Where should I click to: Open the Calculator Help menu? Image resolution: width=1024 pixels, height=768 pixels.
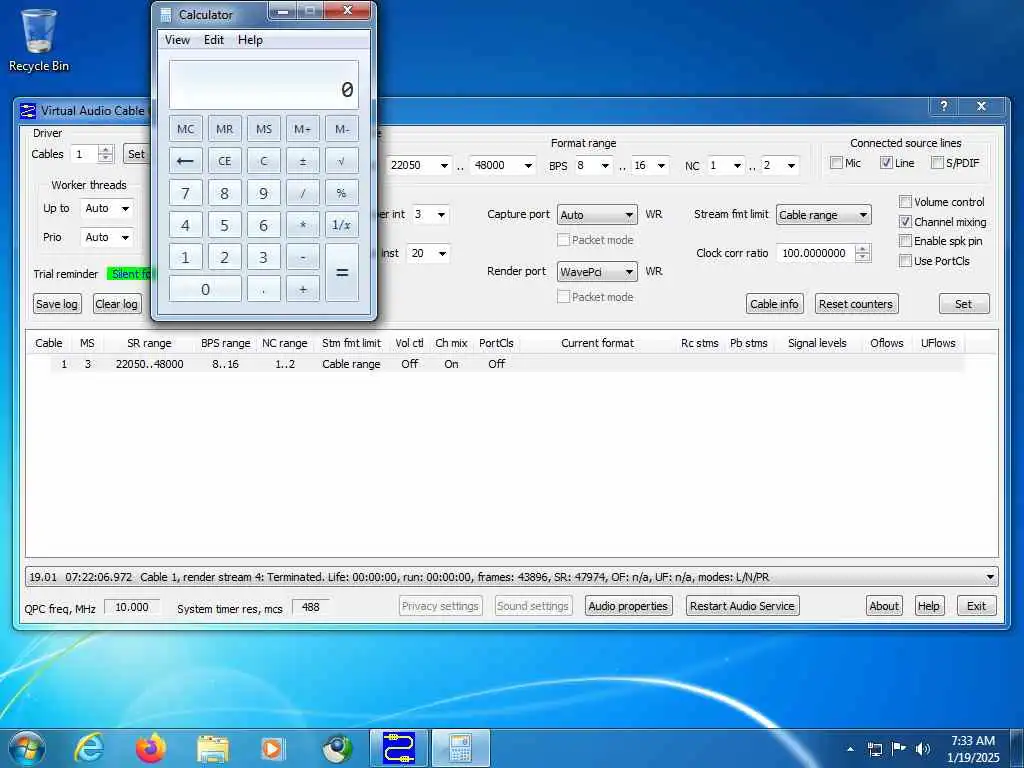click(x=250, y=40)
